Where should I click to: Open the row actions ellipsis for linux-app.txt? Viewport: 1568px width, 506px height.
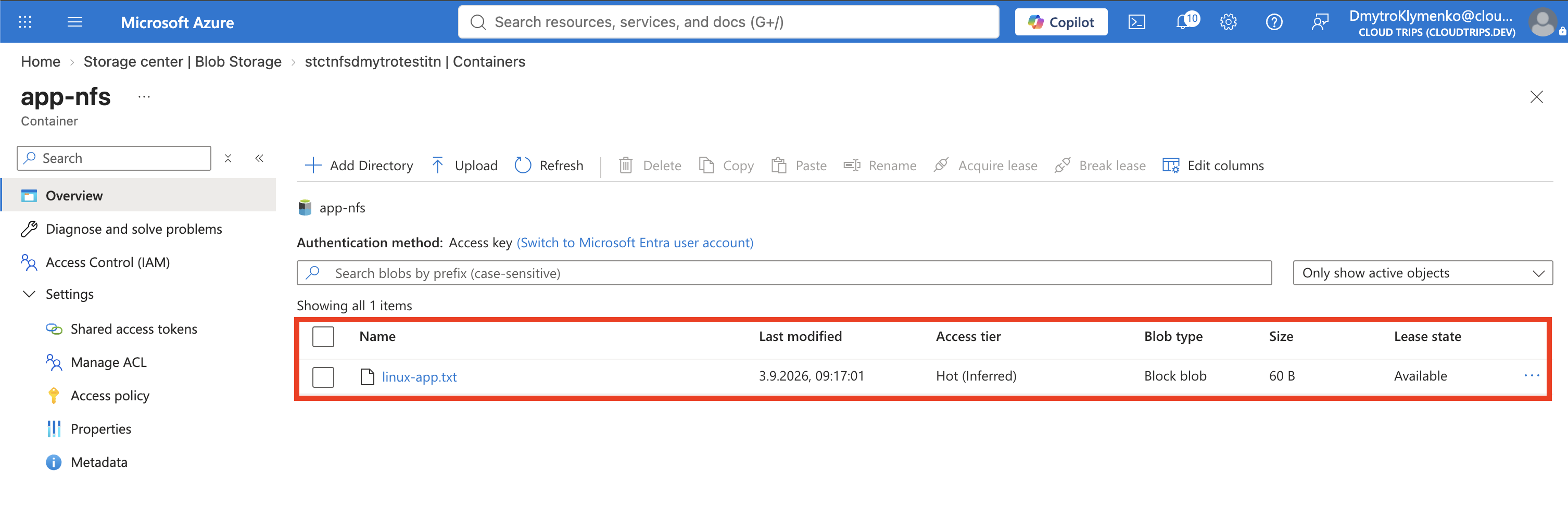[1532, 376]
